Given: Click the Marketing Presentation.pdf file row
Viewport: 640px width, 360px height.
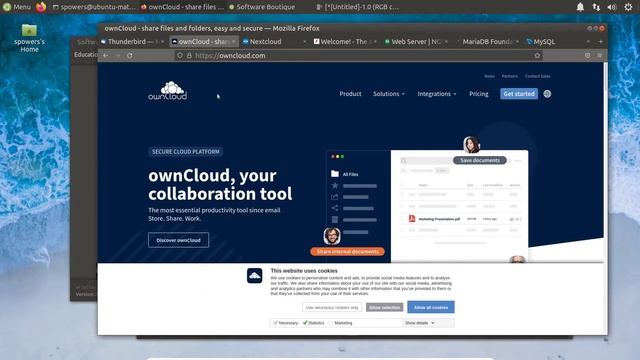Looking at the screenshot, I should [461, 219].
